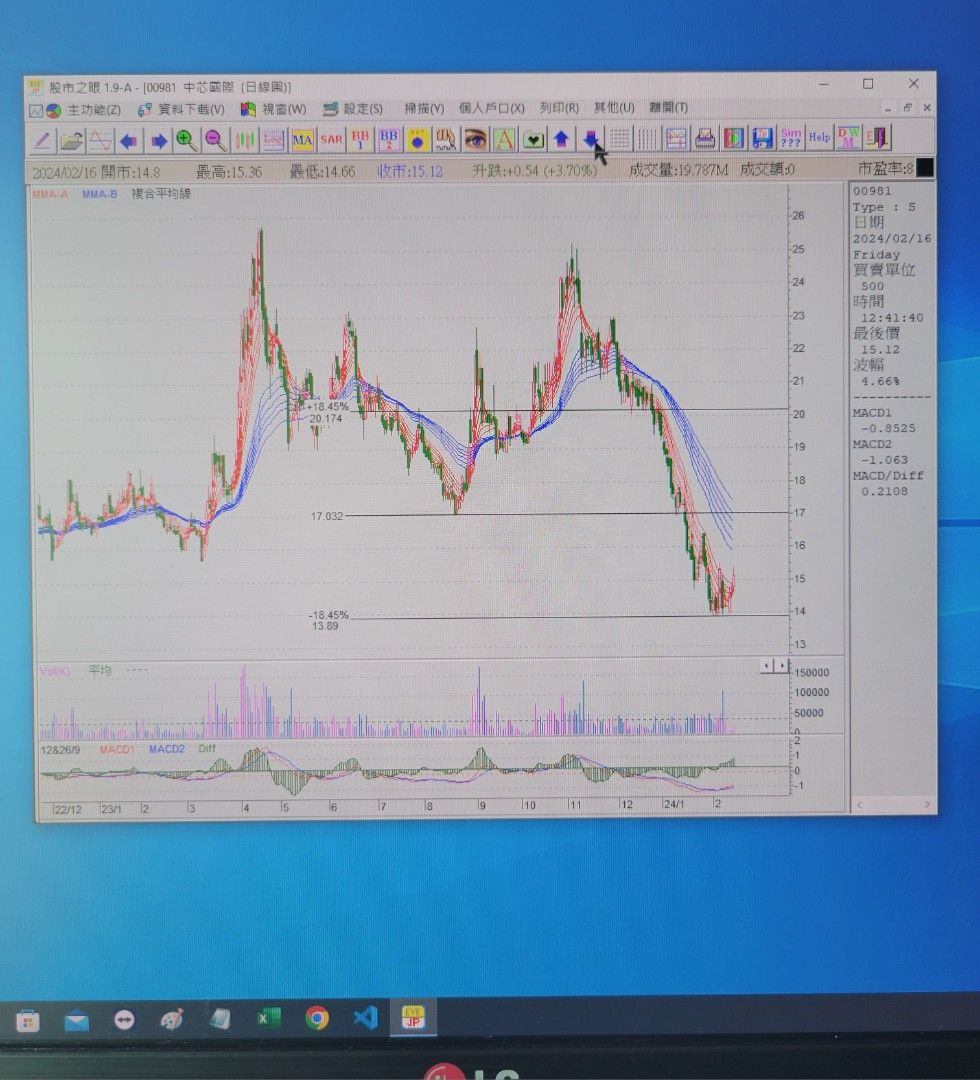
Task: Click the blue left arrow icon
Action: pos(129,140)
